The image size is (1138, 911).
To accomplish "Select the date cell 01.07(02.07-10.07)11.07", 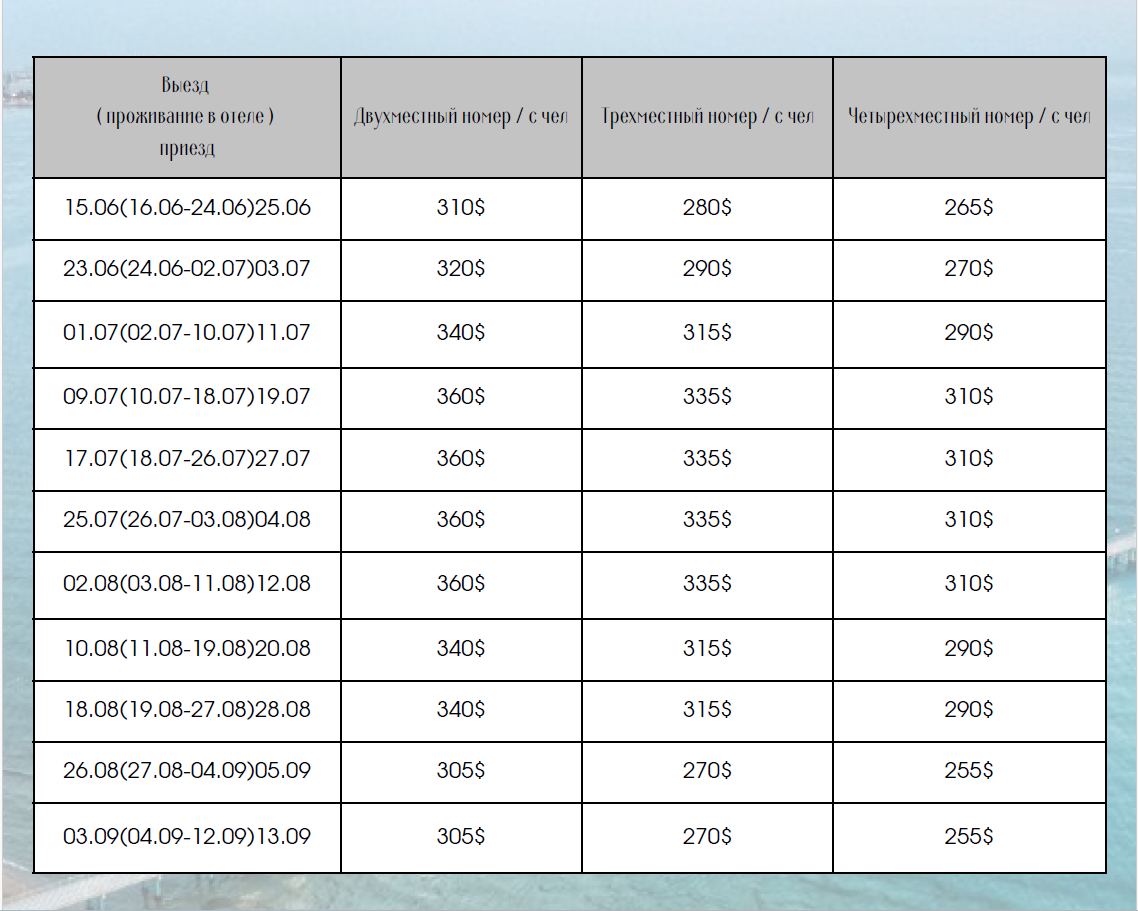I will pyautogui.click(x=187, y=333).
